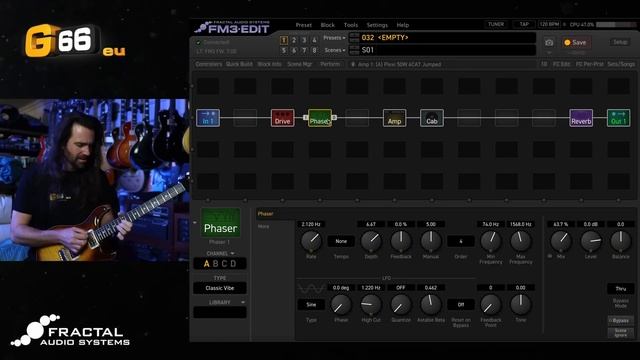Click the FM3-Edit logo

[x=233, y=27]
